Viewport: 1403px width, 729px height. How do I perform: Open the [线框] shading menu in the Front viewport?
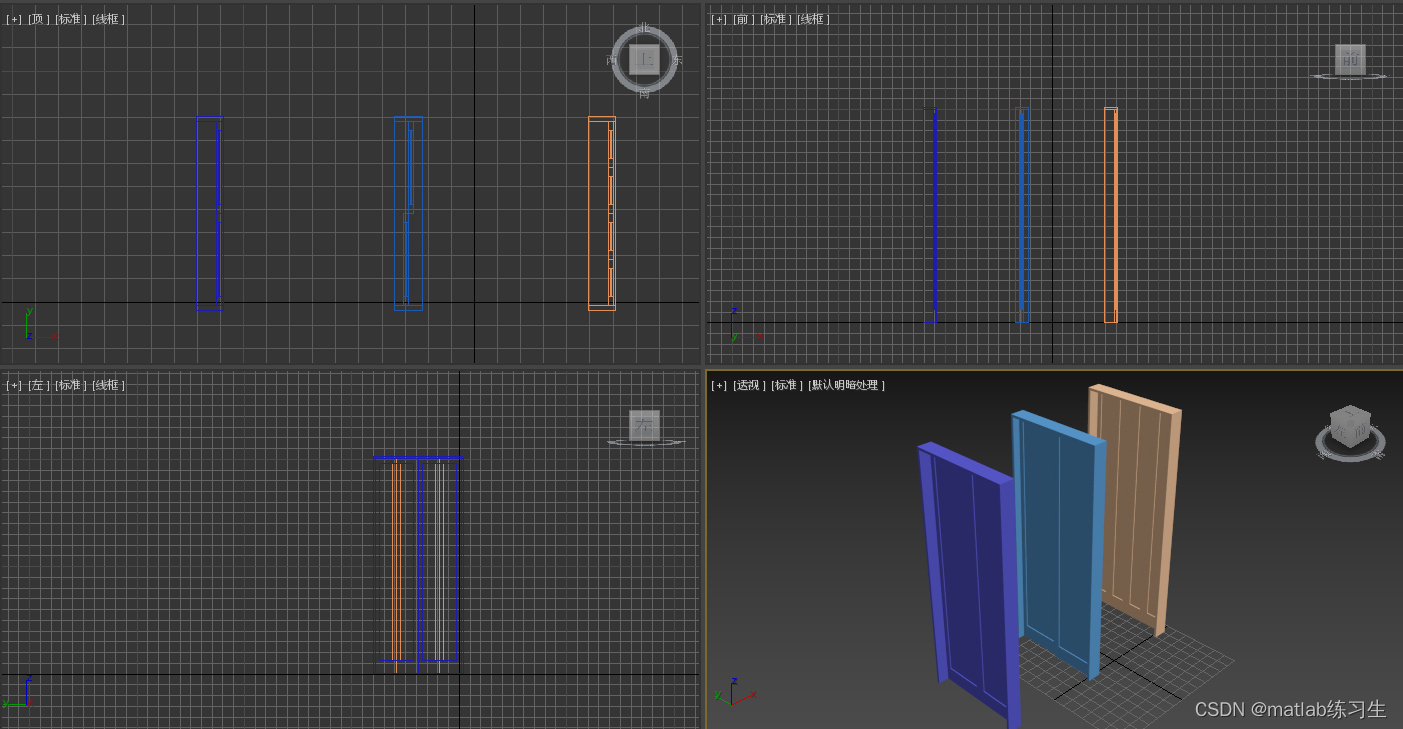click(812, 17)
